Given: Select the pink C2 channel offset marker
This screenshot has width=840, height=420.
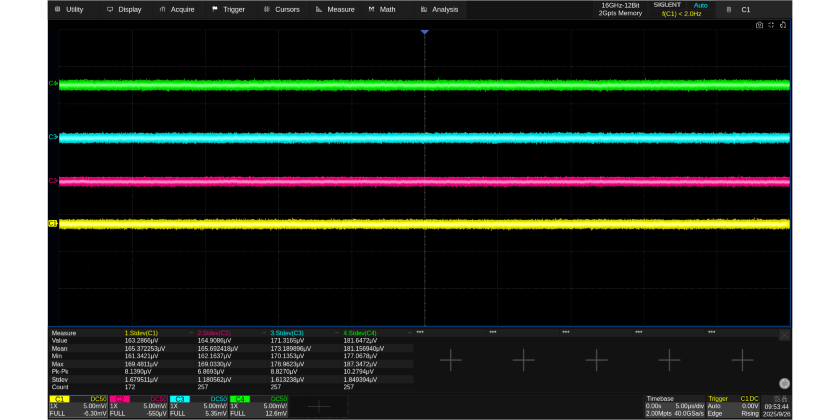Looking at the screenshot, I should pyautogui.click(x=53, y=181).
